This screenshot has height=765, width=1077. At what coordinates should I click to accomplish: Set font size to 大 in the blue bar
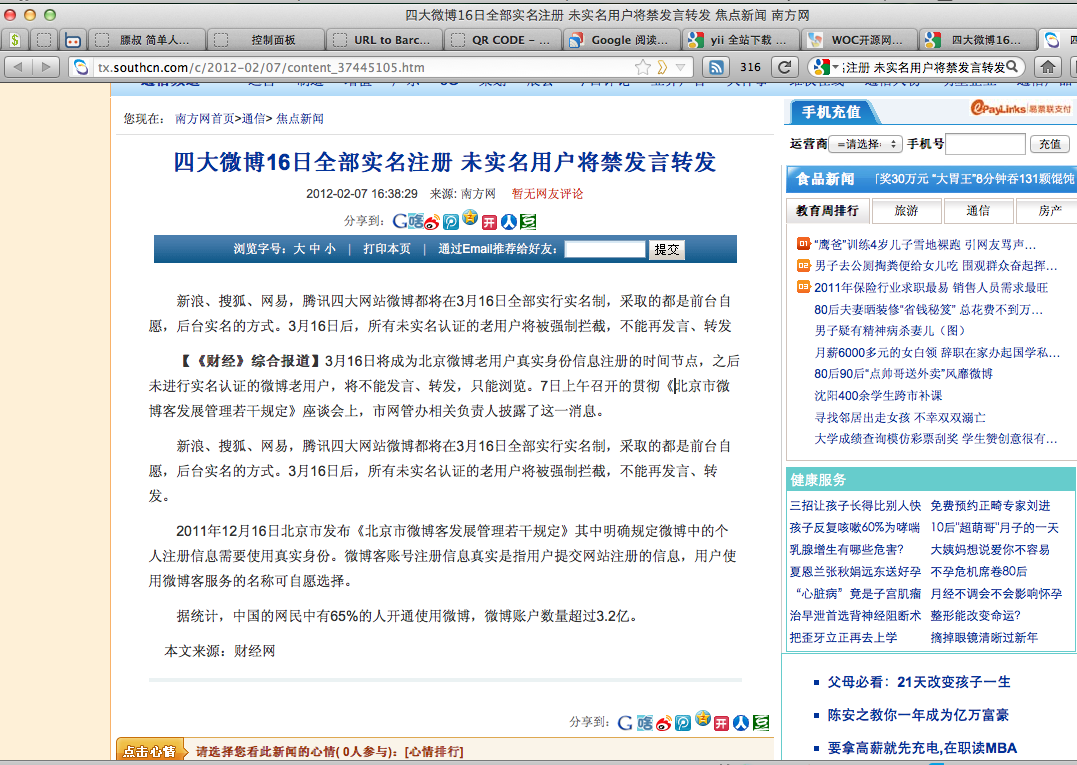pyautogui.click(x=299, y=249)
